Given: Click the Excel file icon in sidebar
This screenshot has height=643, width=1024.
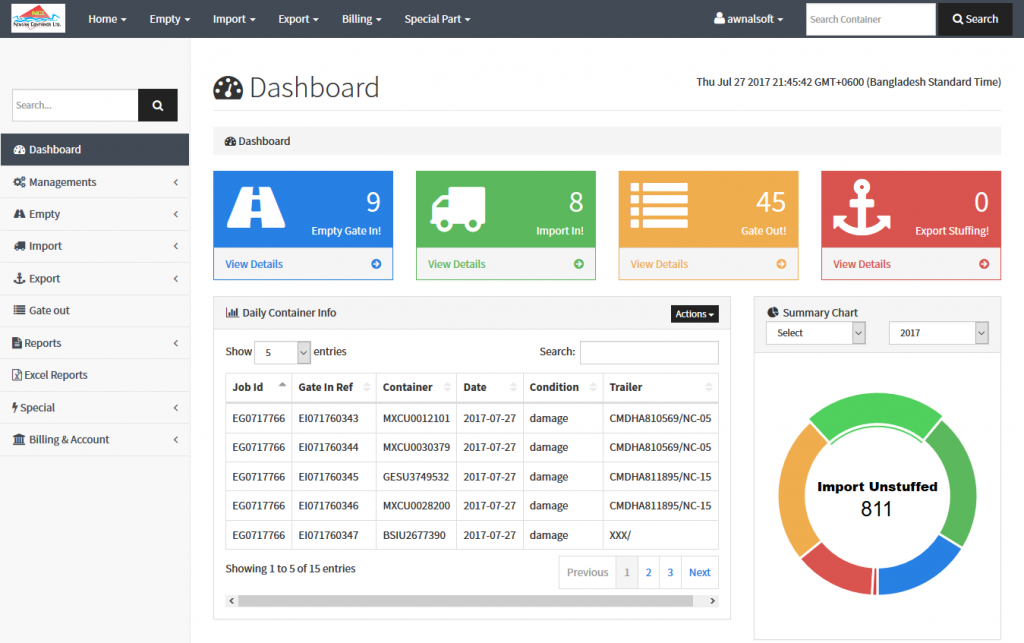Looking at the screenshot, I should (x=17, y=375).
